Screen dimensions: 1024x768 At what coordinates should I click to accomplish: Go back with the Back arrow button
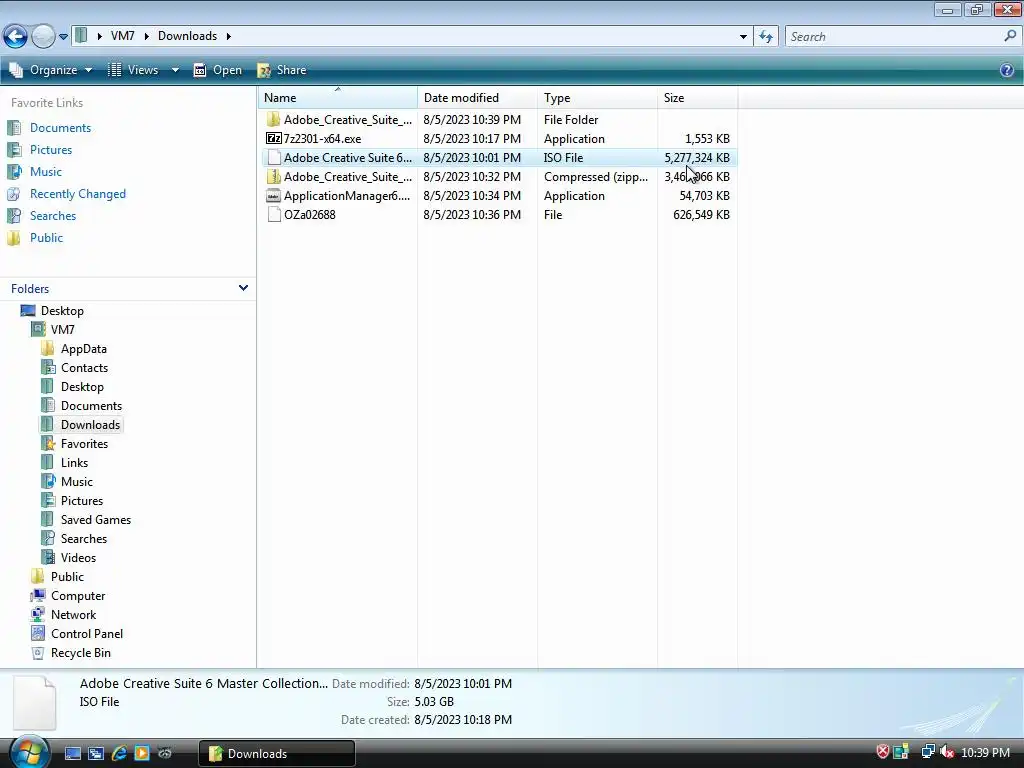click(x=16, y=36)
